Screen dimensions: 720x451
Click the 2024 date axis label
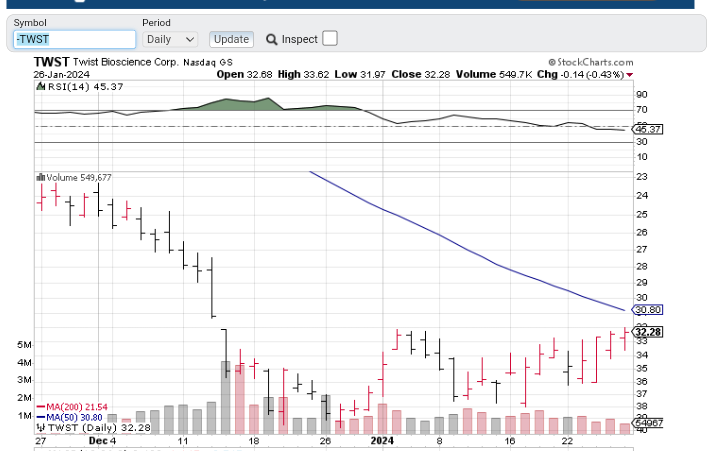(x=382, y=441)
